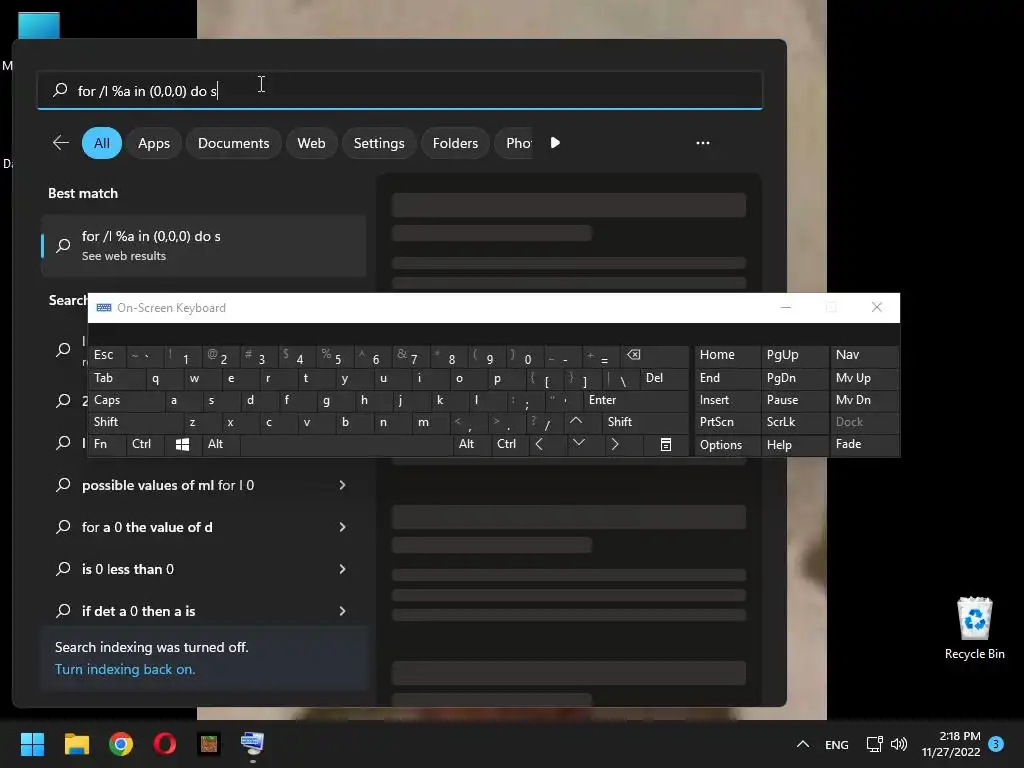The height and width of the screenshot is (768, 1024).
Task: Expand 'if det a 0 then a is' suggestion
Action: 342,611
